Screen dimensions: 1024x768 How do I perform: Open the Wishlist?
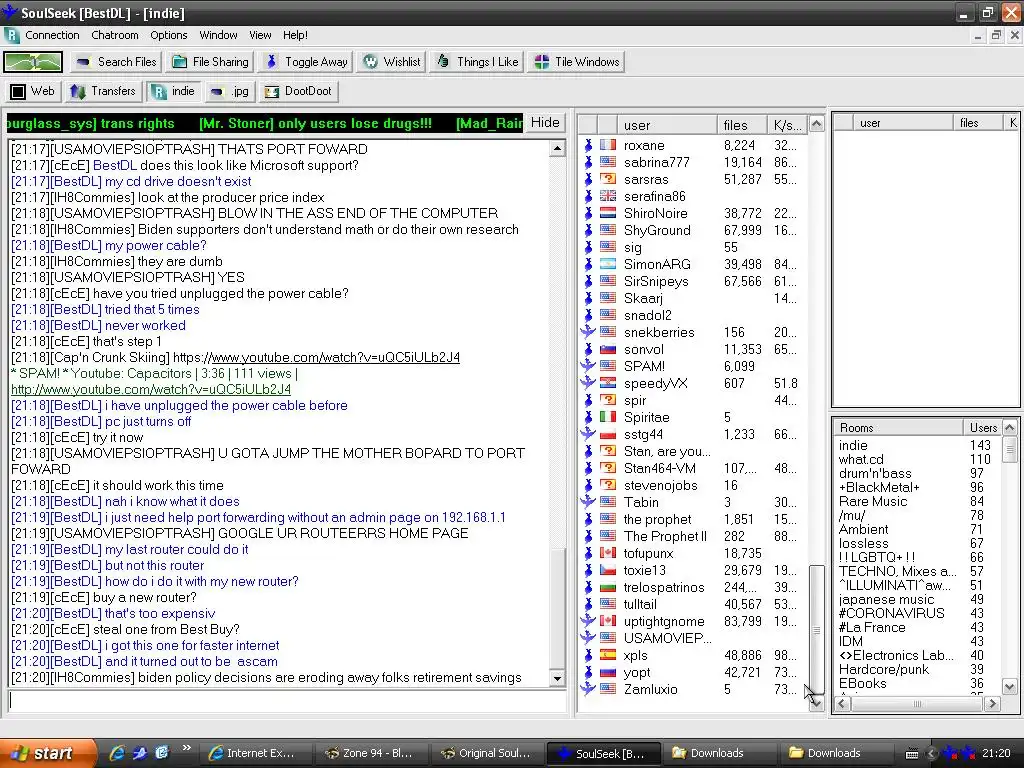click(392, 62)
